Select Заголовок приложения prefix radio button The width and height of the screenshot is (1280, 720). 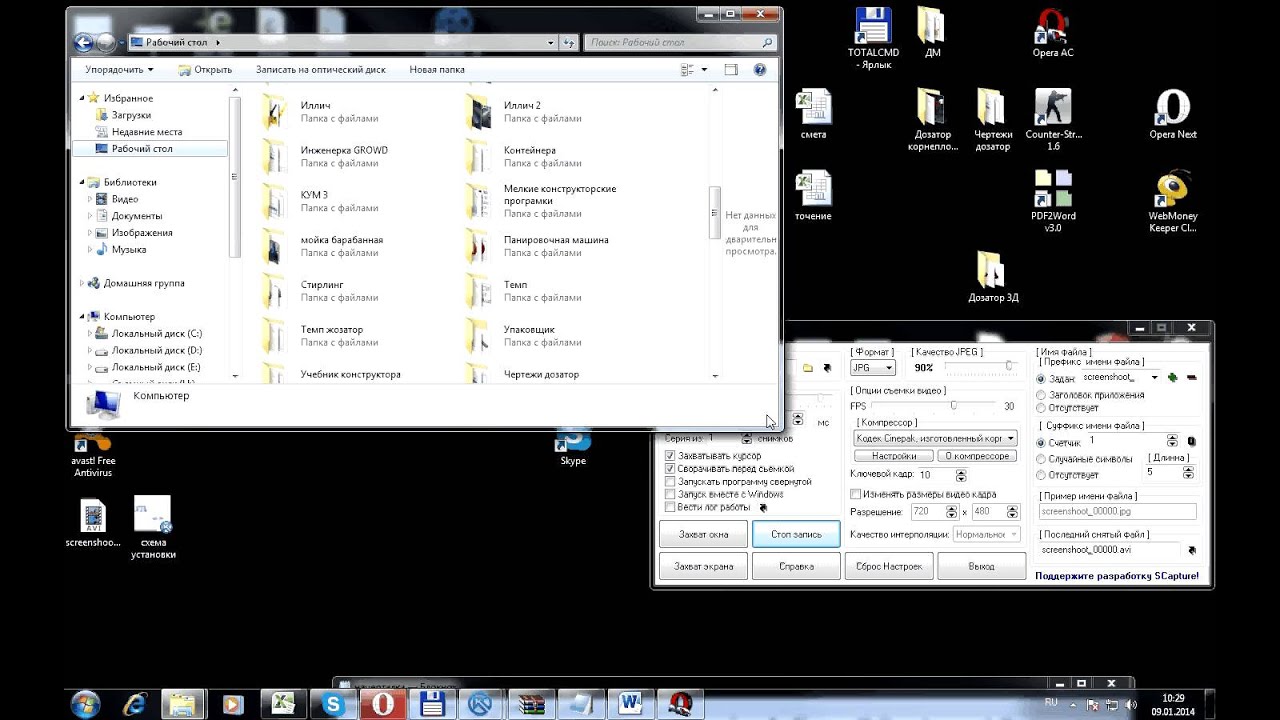pos(1041,395)
